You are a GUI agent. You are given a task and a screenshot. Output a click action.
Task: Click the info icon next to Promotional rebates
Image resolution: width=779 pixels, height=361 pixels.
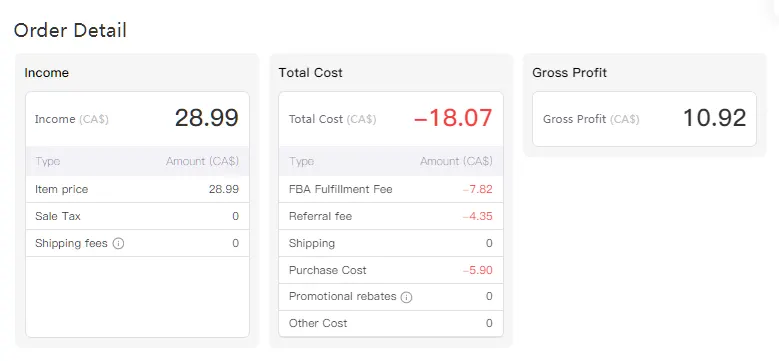pos(406,297)
